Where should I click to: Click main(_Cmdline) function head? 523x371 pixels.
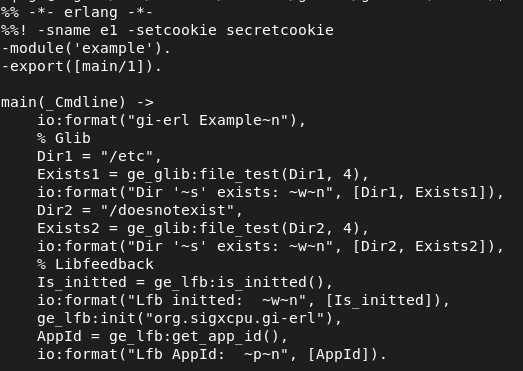[x=77, y=102]
